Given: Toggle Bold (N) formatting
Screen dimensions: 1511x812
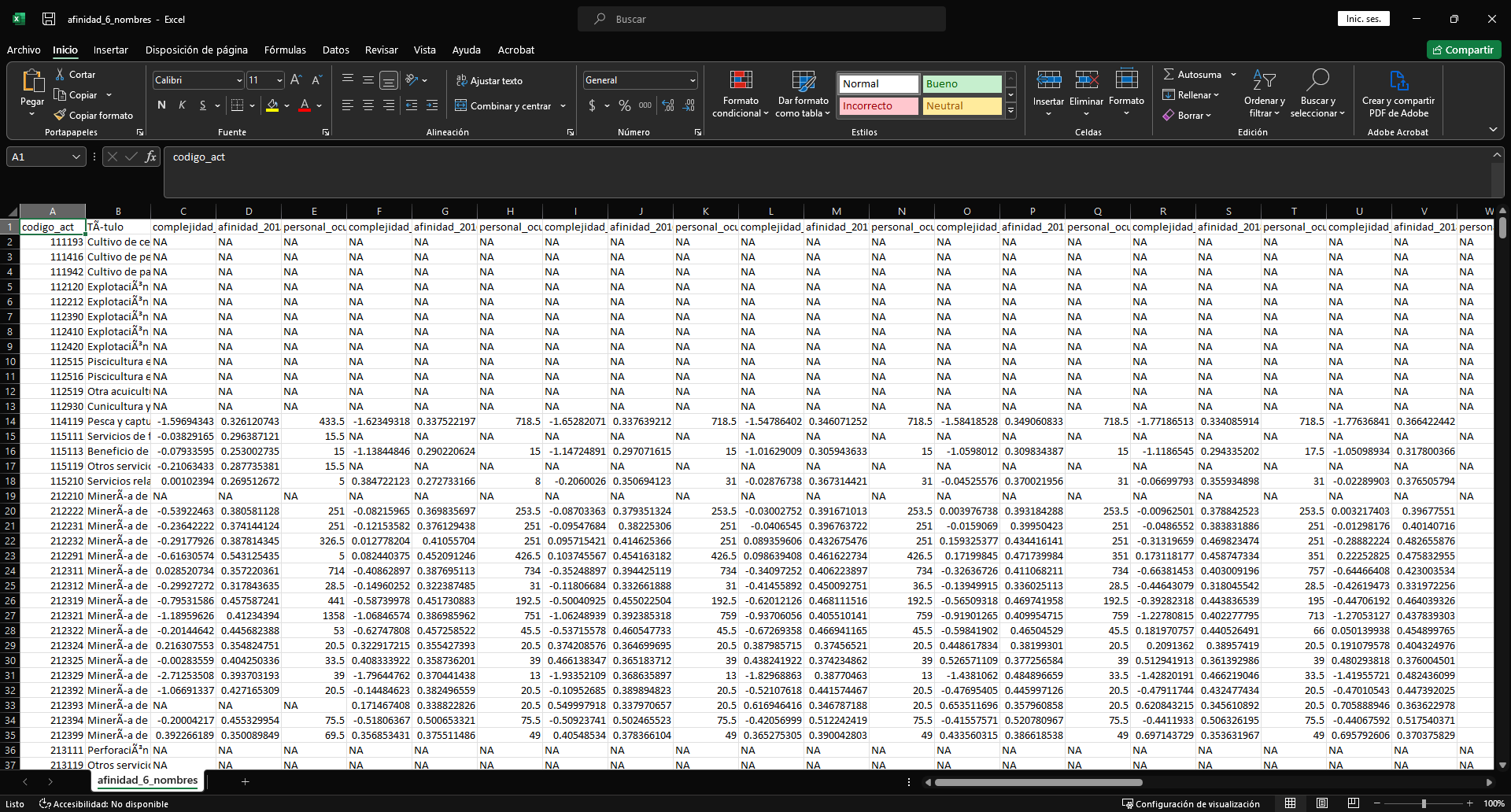Looking at the screenshot, I should [161, 105].
